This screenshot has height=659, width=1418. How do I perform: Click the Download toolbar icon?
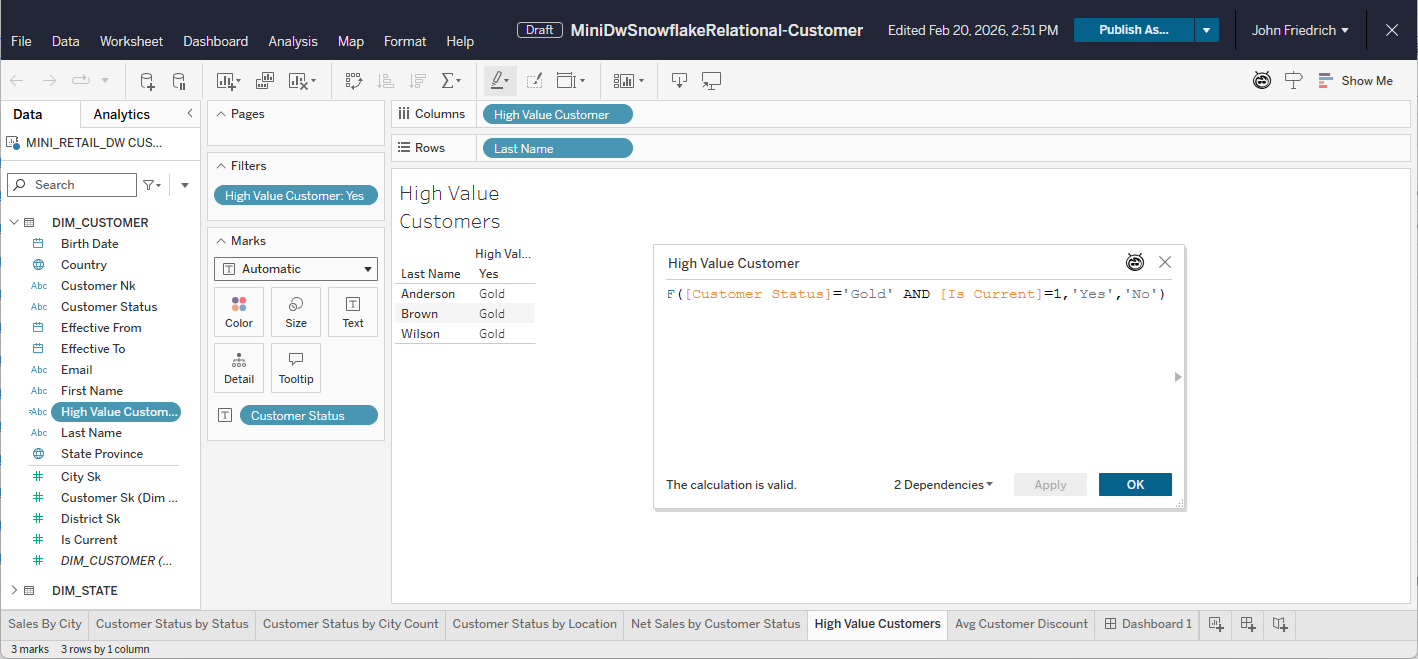click(x=679, y=81)
